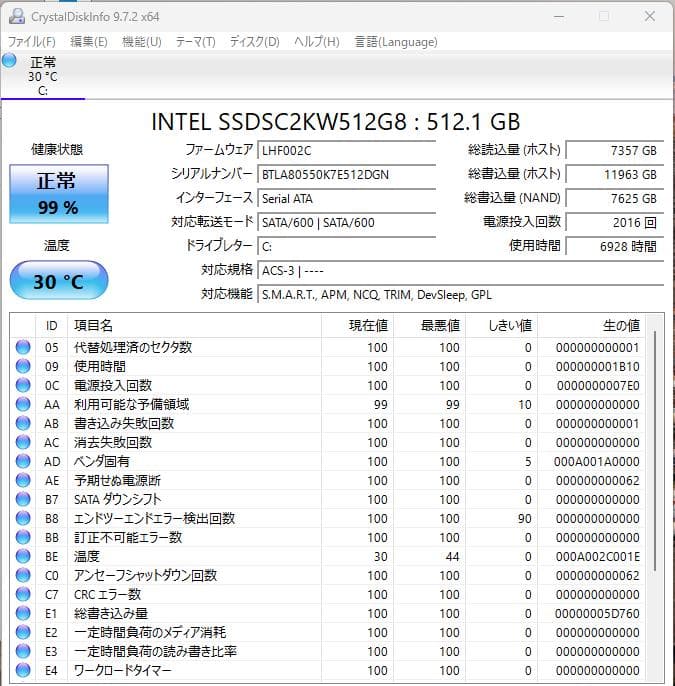Click status orb for 05 代替処理済のセクタ数
675x686 pixels.
23,347
